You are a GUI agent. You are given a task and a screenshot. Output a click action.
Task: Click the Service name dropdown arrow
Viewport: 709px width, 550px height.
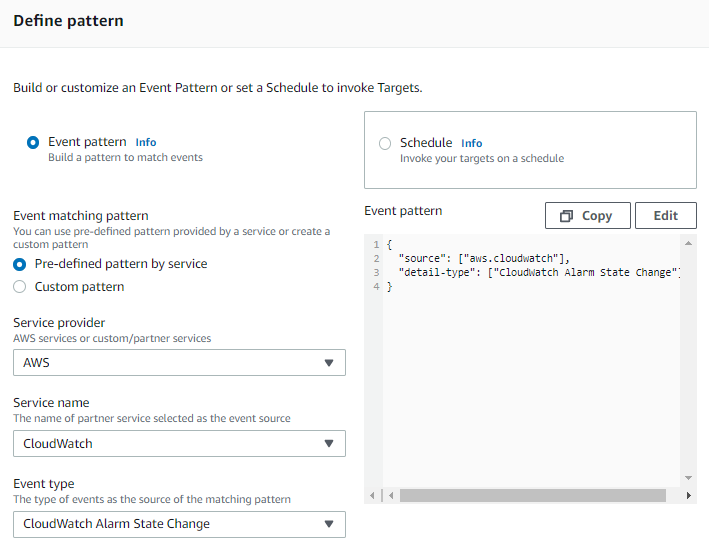(x=329, y=444)
